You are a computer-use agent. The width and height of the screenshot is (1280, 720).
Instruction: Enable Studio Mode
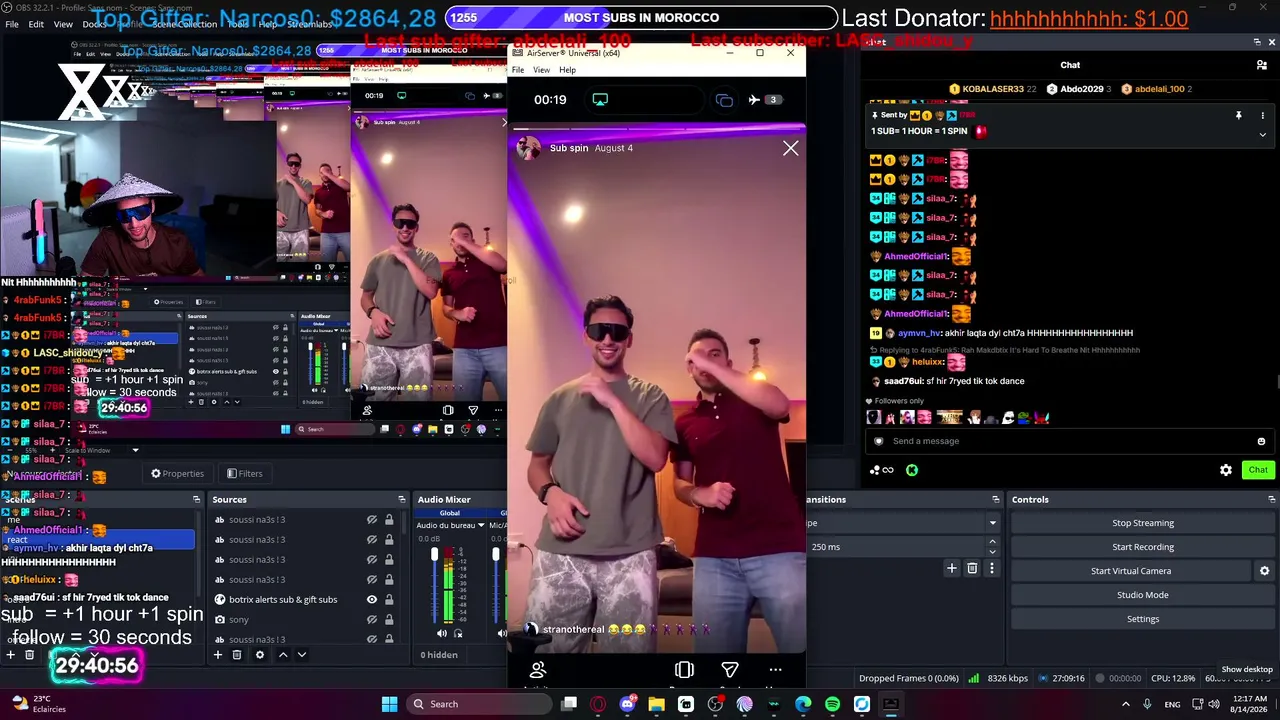[x=1143, y=595]
